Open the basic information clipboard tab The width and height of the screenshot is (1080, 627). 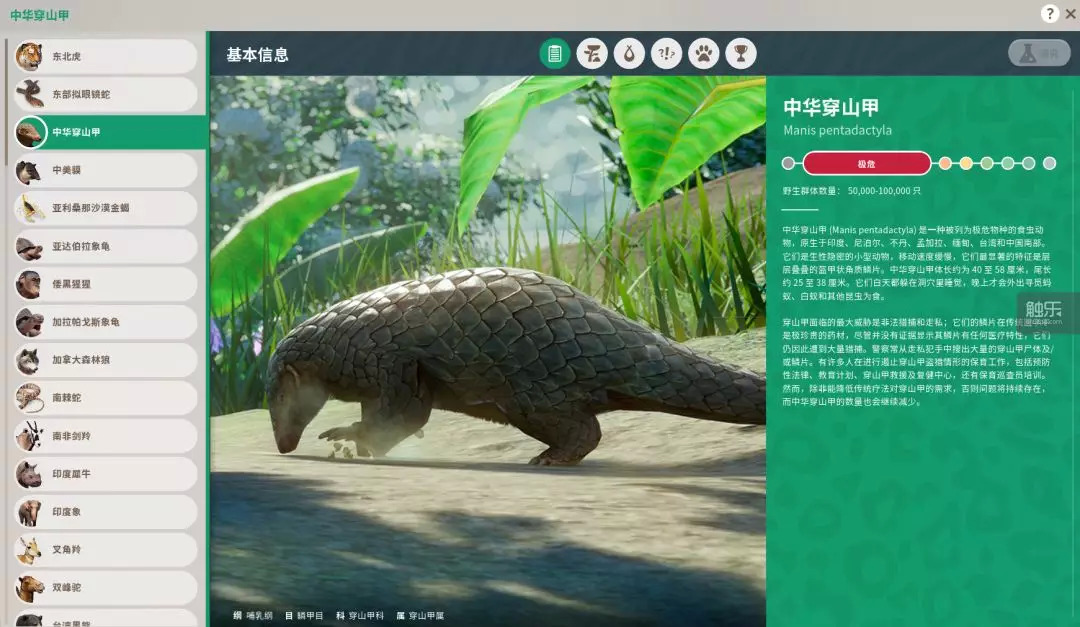[x=555, y=54]
